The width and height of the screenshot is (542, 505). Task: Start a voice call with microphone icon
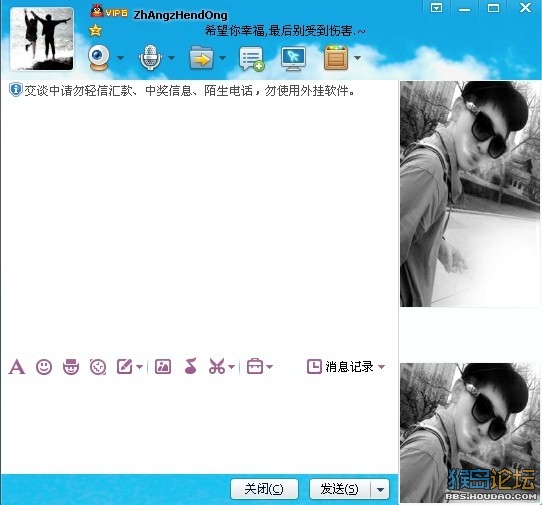point(150,57)
